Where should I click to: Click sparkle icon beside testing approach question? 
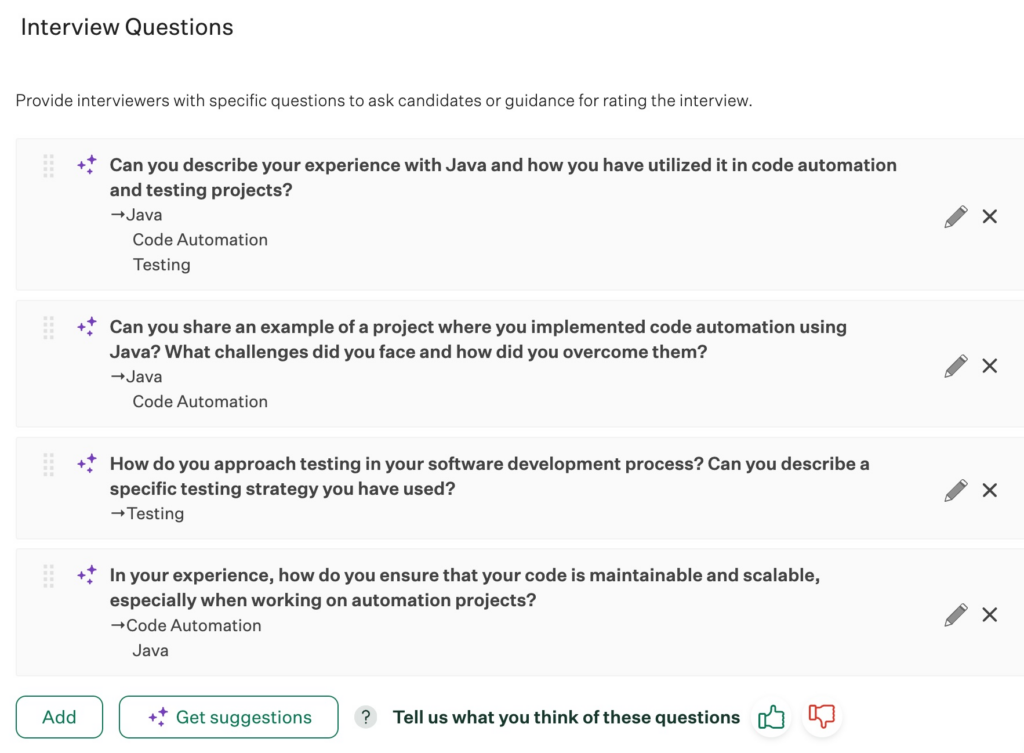coord(87,464)
